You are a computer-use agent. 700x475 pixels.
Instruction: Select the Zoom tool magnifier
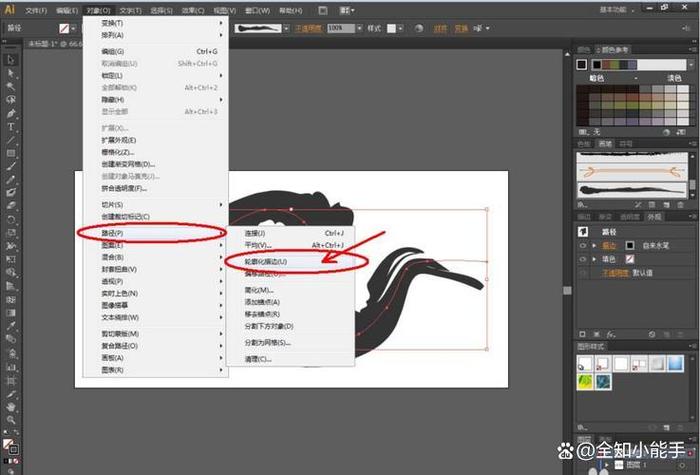click(11, 420)
